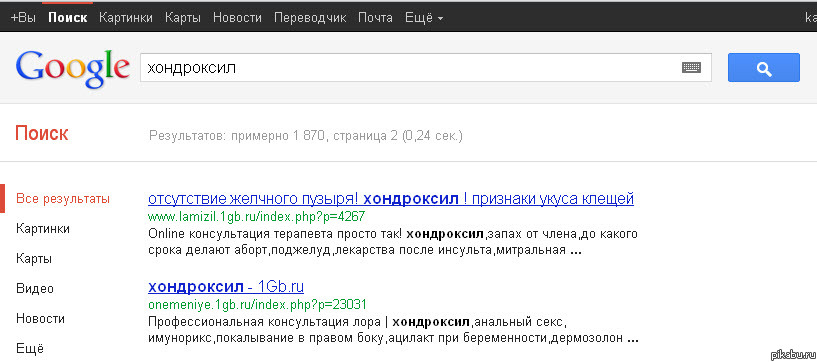The image size is (817, 362).
Task: Open result 'хондроксил - 1Gb.ru'
Action: click(226, 286)
